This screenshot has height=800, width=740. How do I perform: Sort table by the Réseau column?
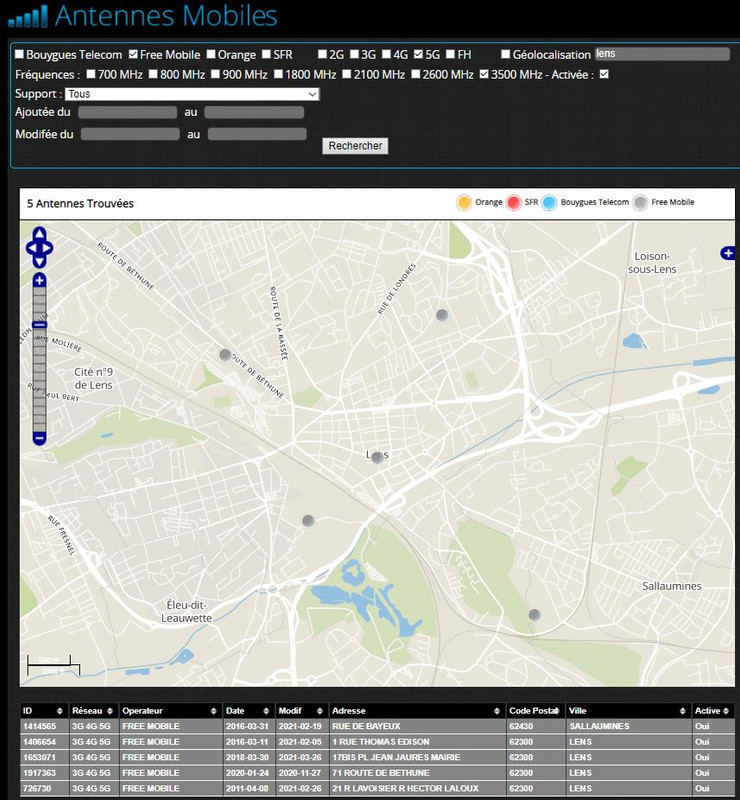(92, 711)
